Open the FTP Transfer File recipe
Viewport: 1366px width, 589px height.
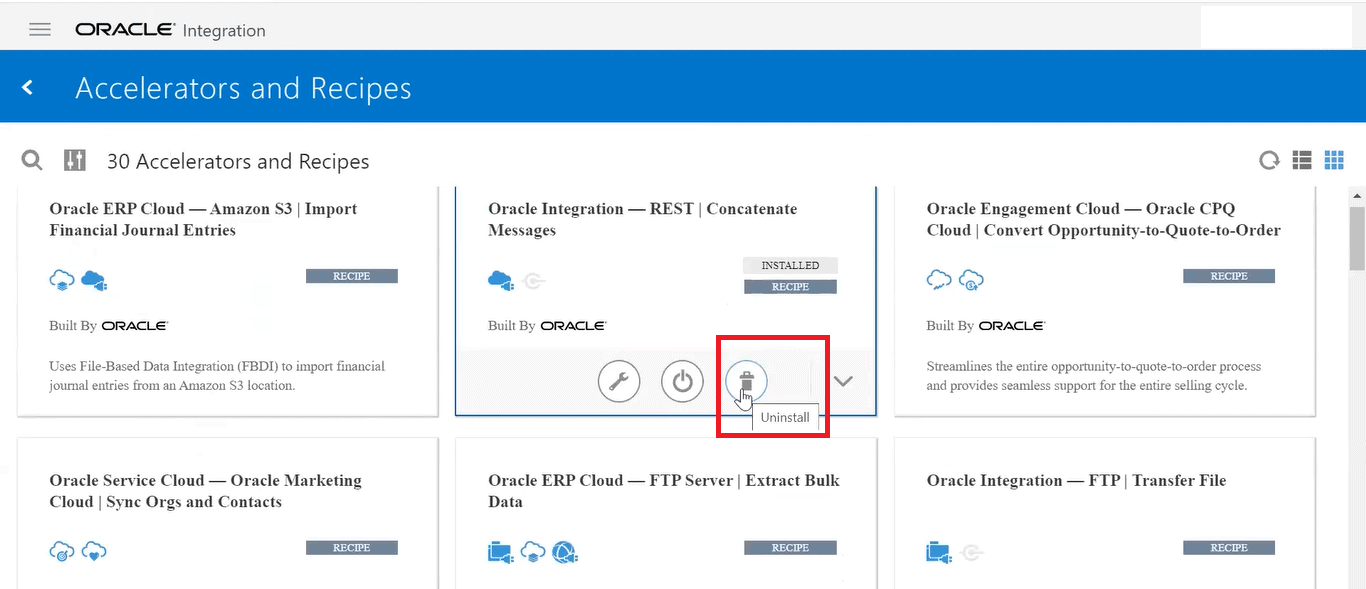(1076, 481)
